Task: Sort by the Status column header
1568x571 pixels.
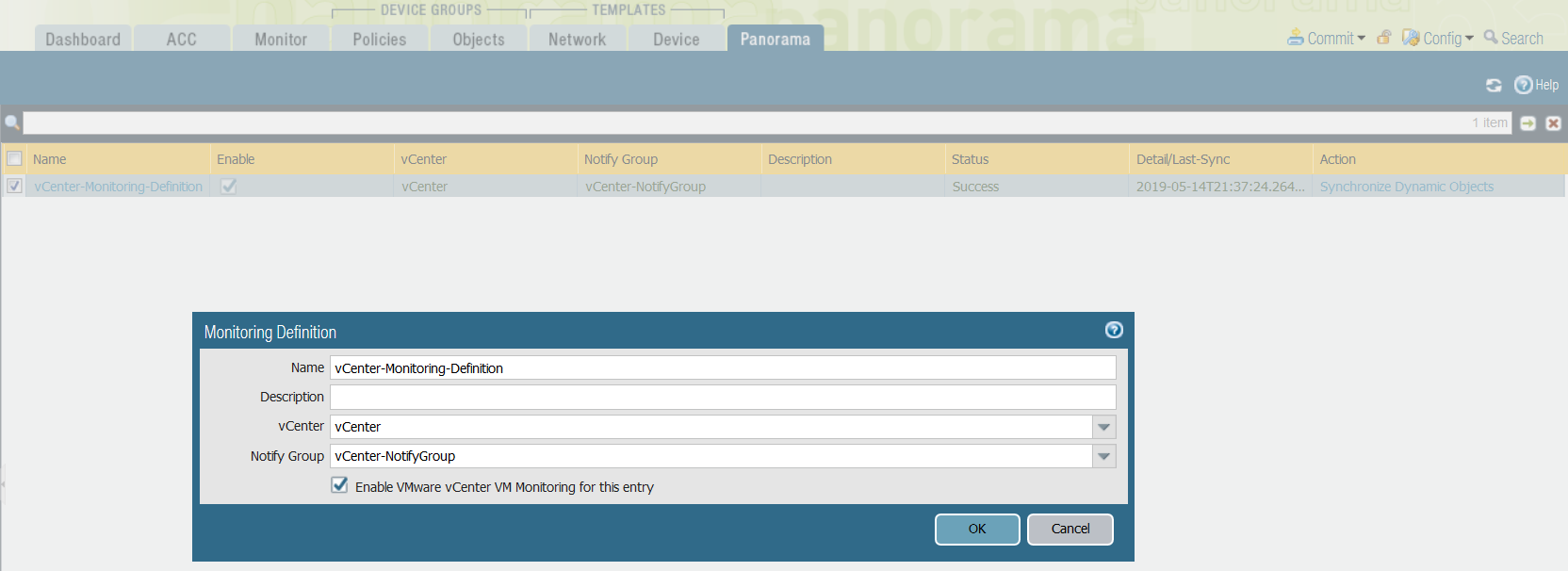Action: click(1037, 159)
